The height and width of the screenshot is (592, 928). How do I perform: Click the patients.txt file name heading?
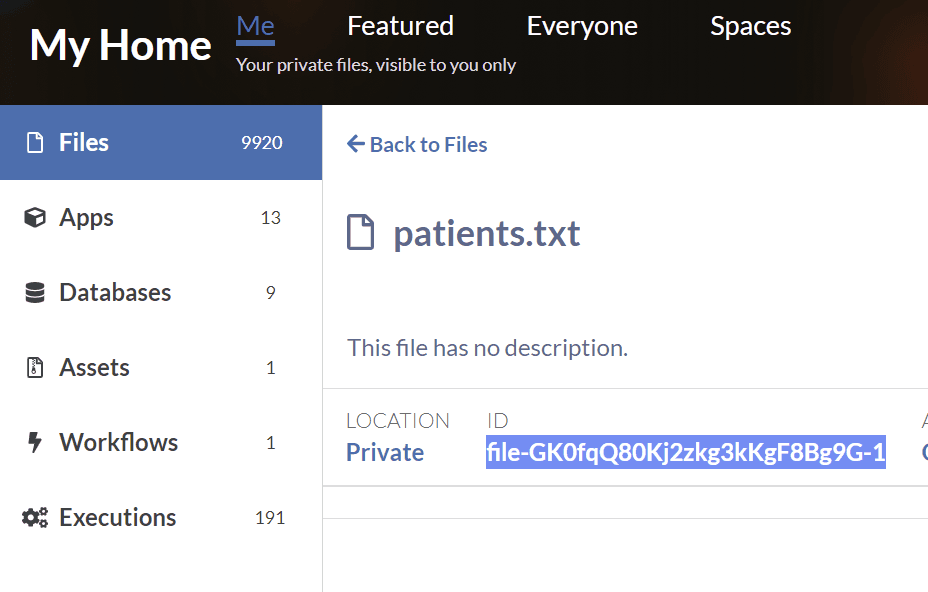[487, 234]
